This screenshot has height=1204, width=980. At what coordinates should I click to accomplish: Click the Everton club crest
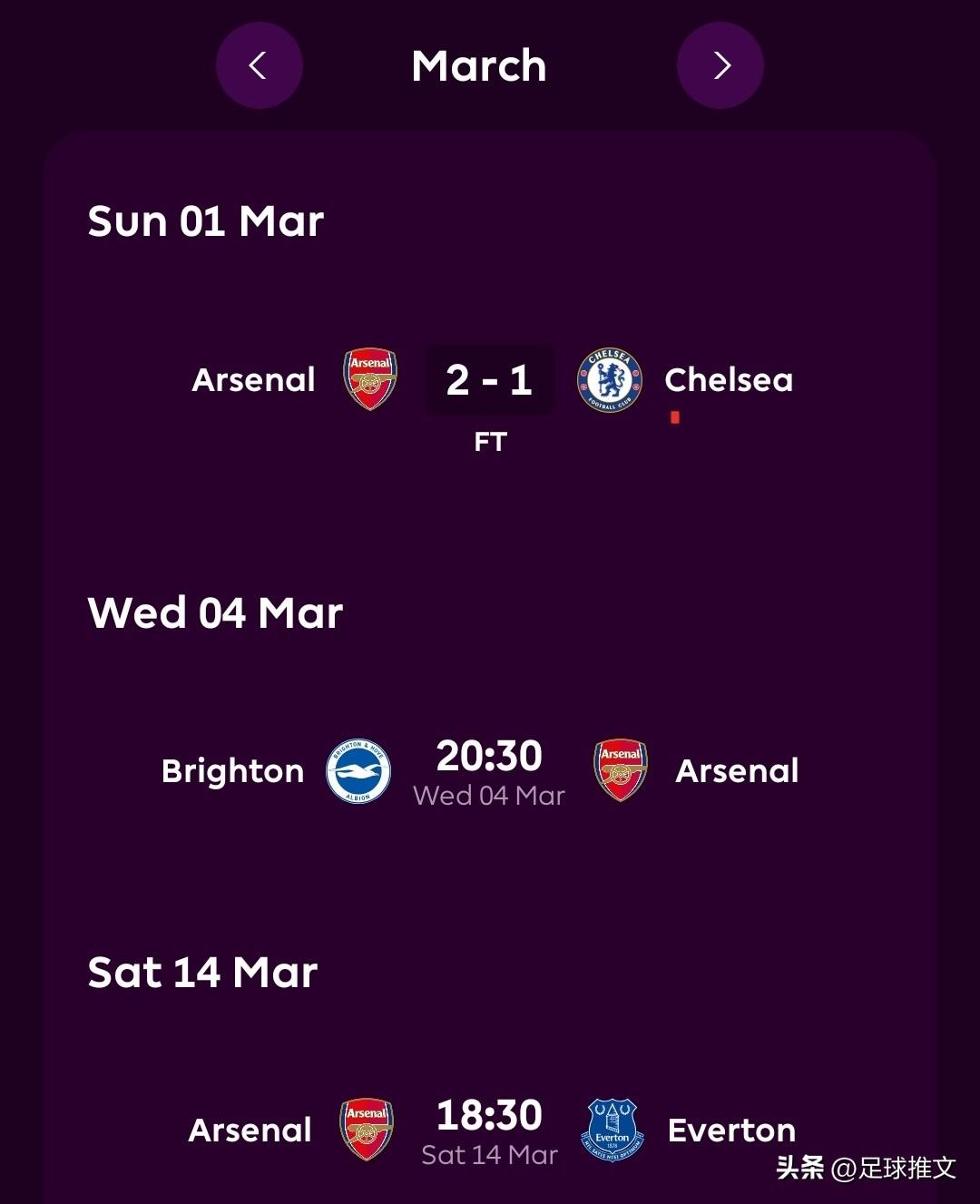click(612, 1130)
